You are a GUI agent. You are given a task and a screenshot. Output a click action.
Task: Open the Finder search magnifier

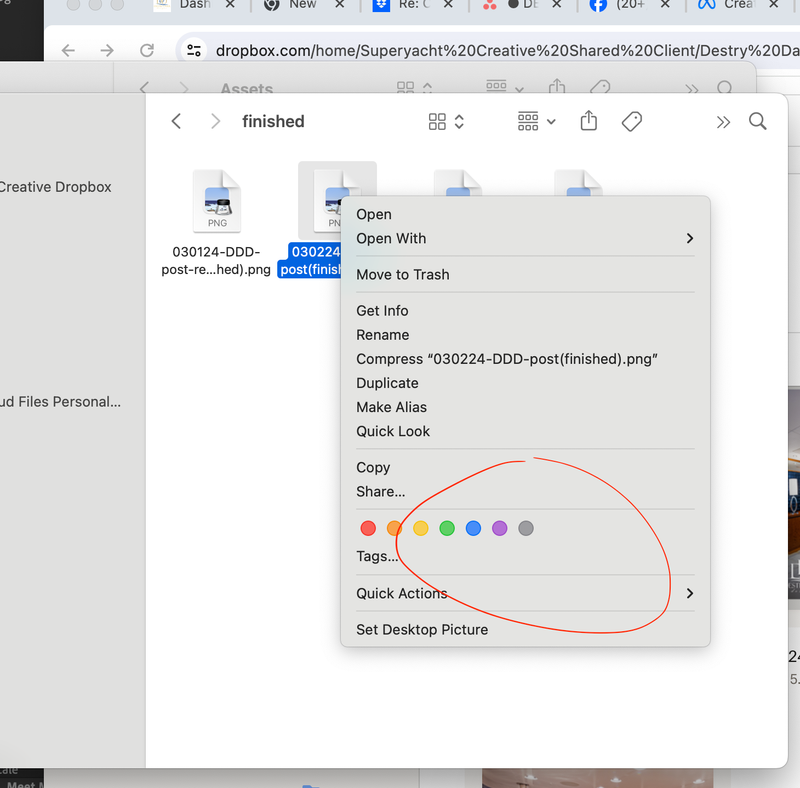758,121
